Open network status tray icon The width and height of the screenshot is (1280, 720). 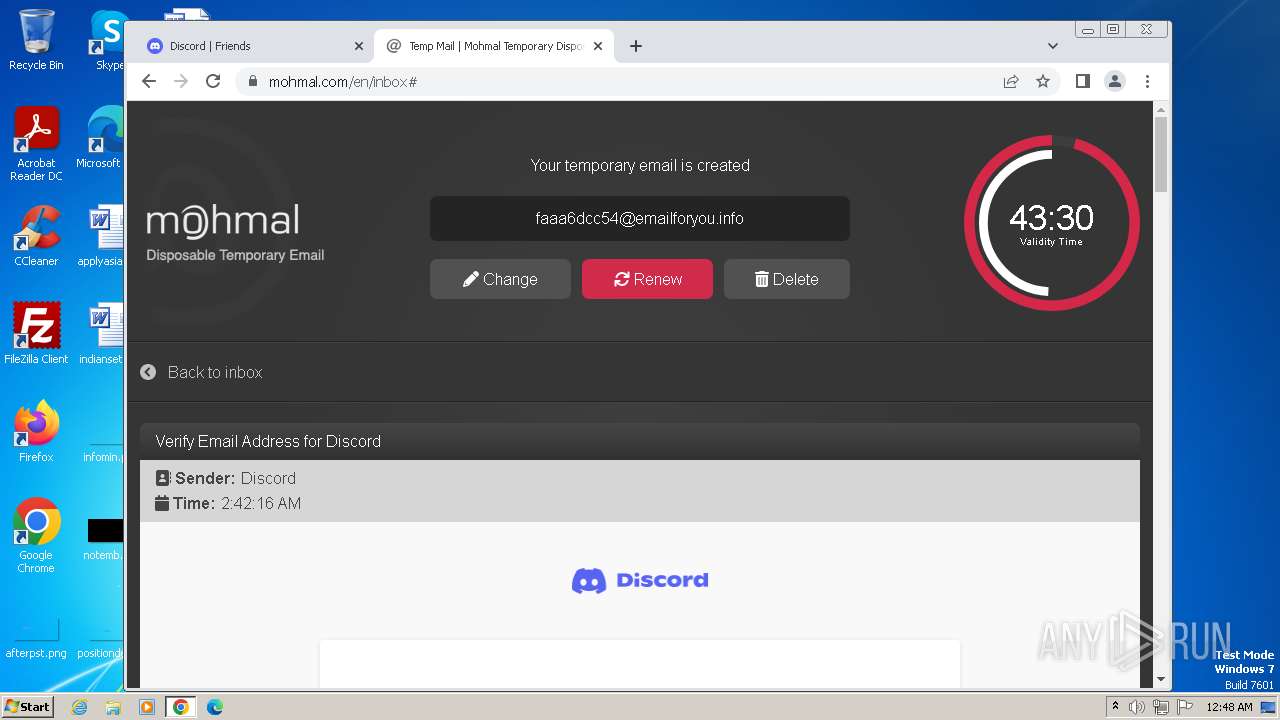click(x=1161, y=707)
